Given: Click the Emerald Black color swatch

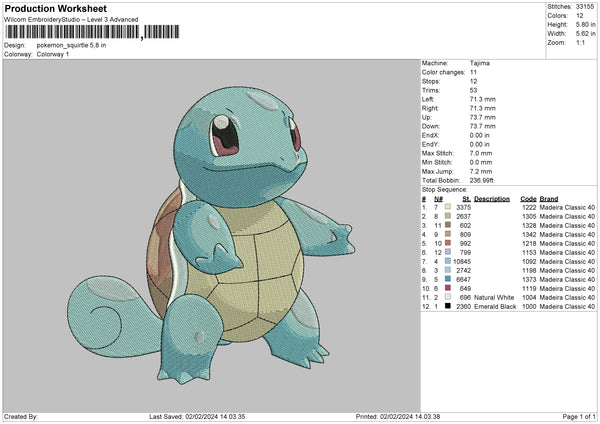Looking at the screenshot, I should click(x=448, y=306).
